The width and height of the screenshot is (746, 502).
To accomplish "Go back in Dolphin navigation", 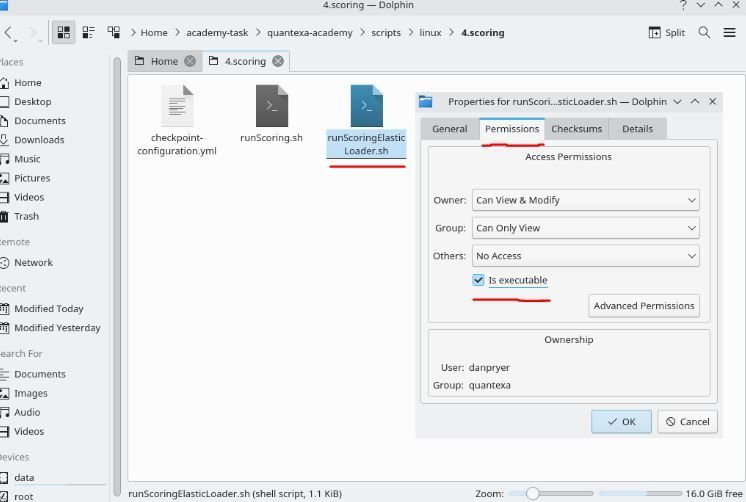I will click(x=8, y=32).
